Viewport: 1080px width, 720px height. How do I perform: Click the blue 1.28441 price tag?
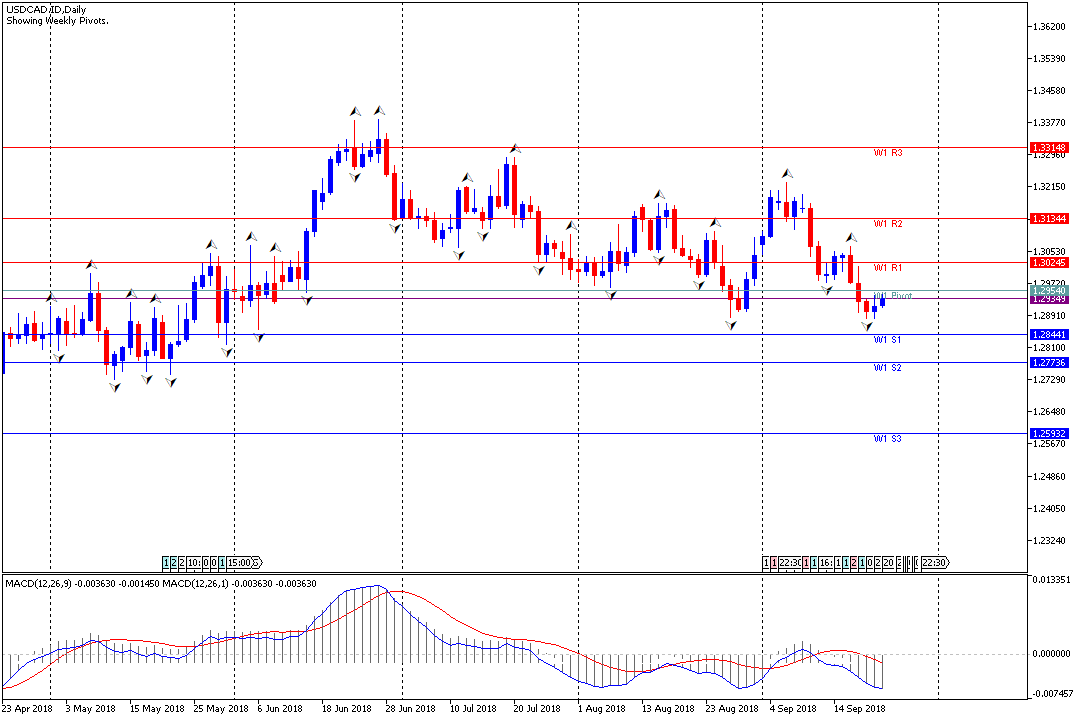(1049, 334)
